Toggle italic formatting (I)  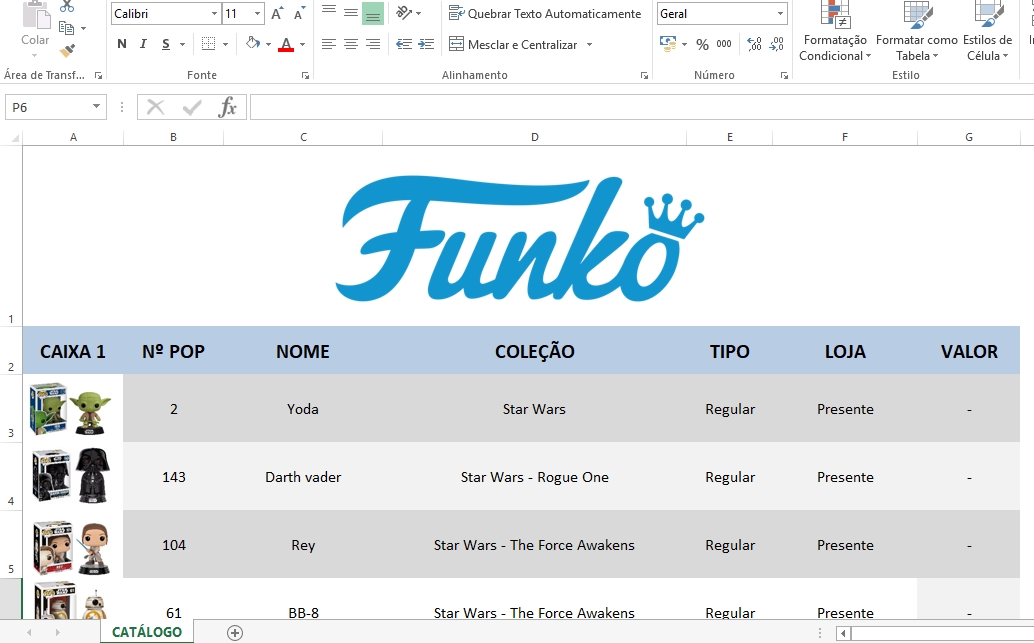tap(144, 44)
